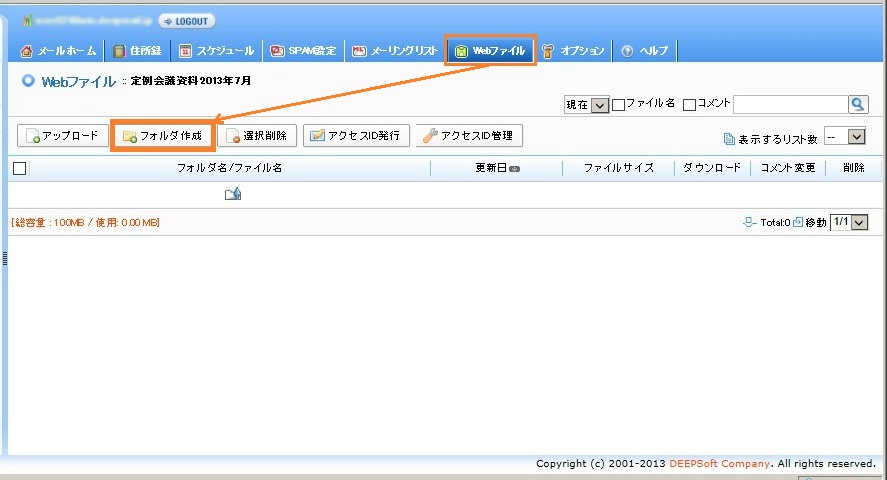Screen dimensions: 887x480
Task: Click the search magnifier icon
Action: [858, 104]
